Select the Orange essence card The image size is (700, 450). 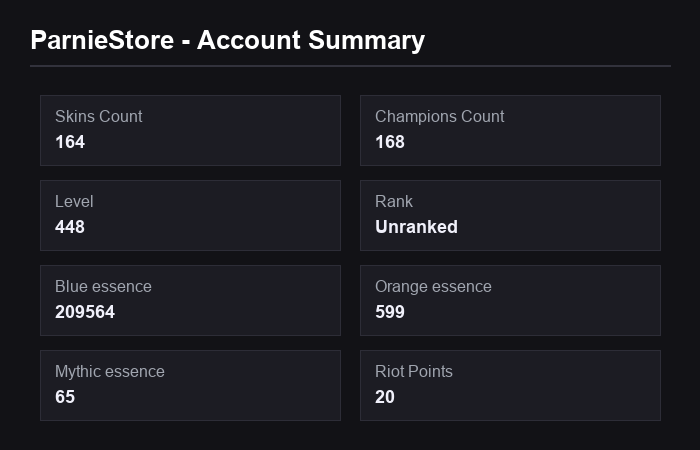tap(510, 300)
